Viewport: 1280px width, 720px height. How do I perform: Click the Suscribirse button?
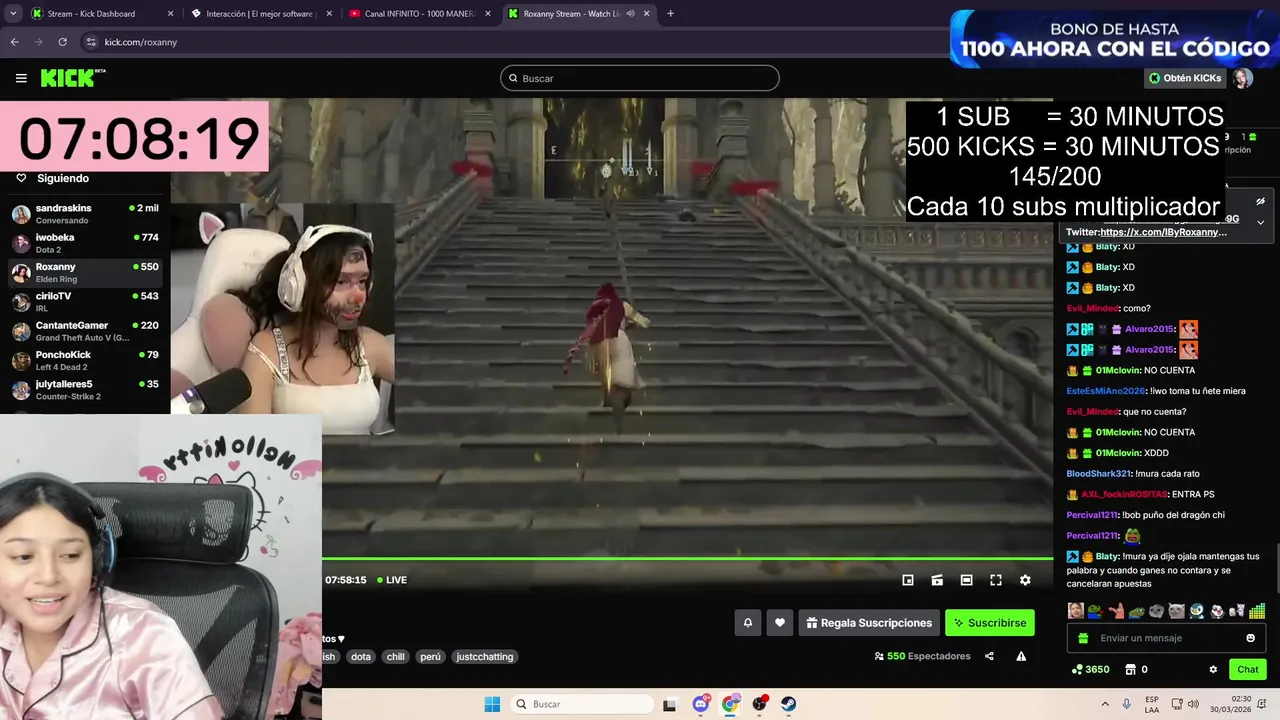[x=989, y=623]
